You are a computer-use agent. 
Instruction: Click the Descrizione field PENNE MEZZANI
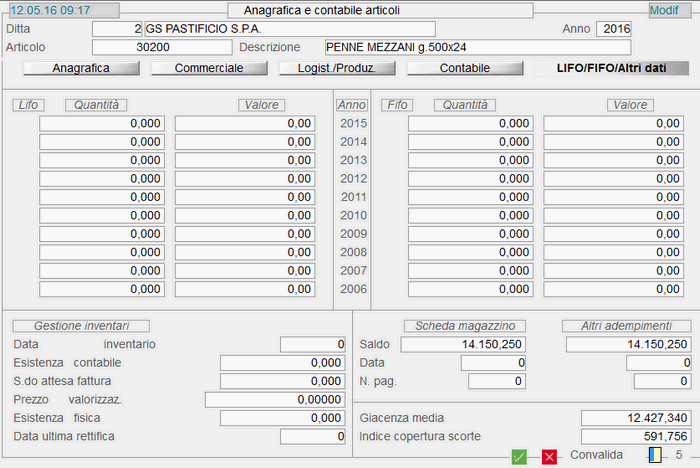click(x=478, y=47)
